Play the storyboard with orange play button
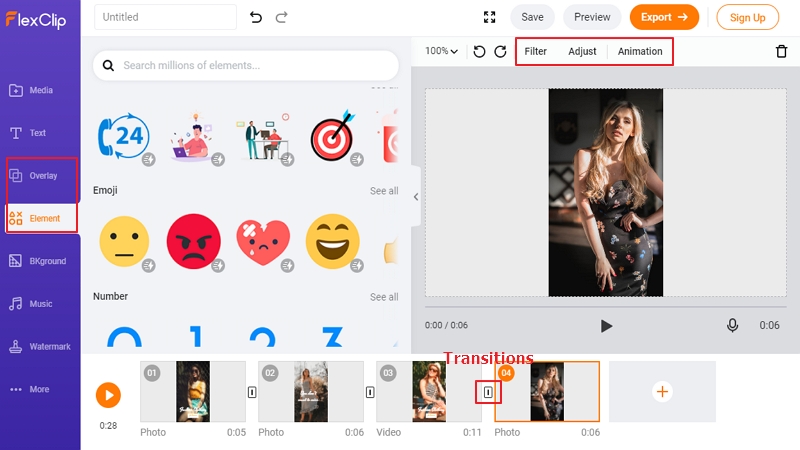This screenshot has width=800, height=450. point(108,395)
